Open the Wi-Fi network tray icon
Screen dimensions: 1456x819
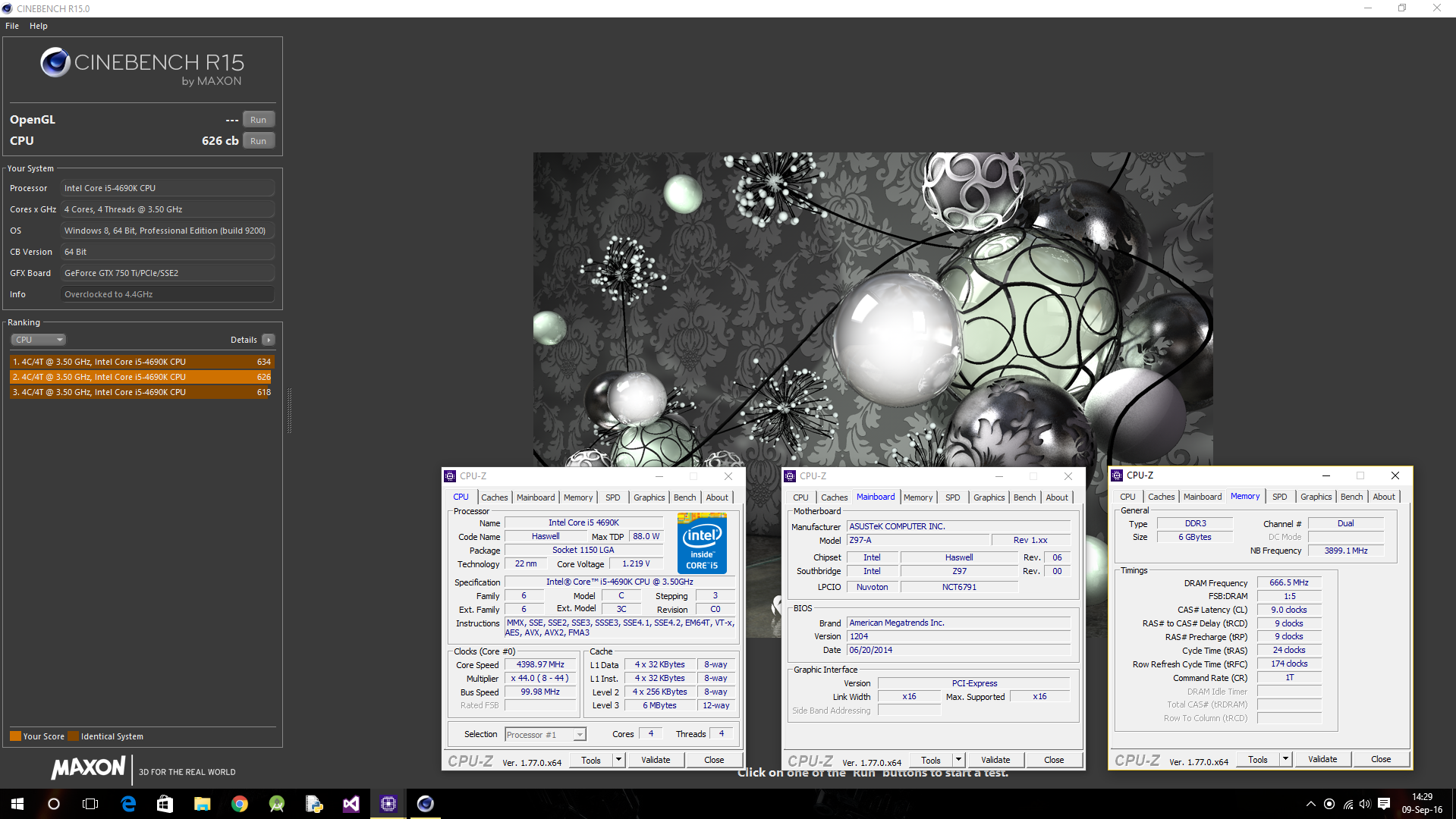tap(1348, 804)
